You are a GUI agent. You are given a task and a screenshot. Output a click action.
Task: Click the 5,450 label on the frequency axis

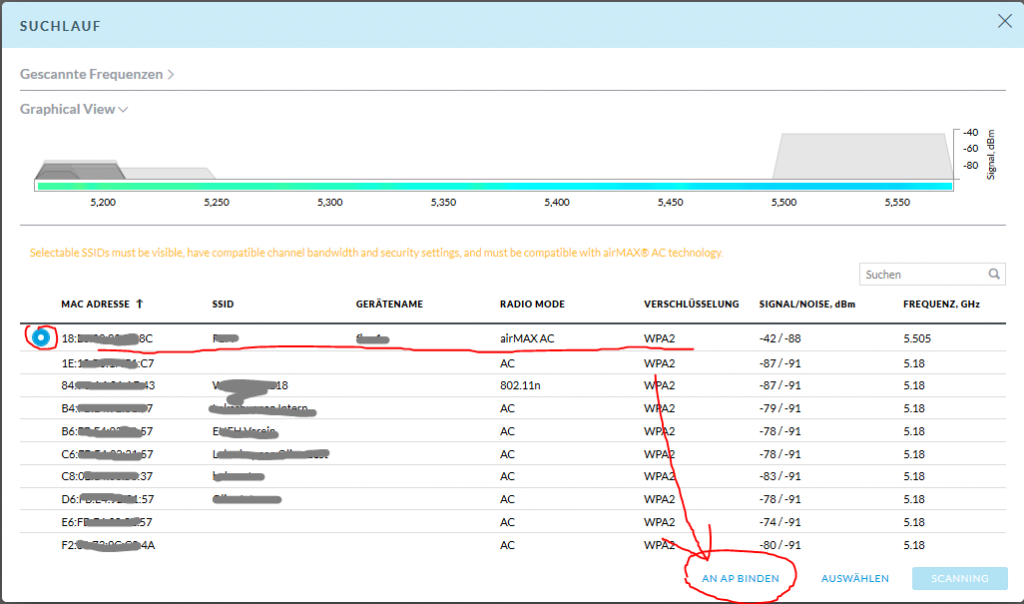[670, 202]
